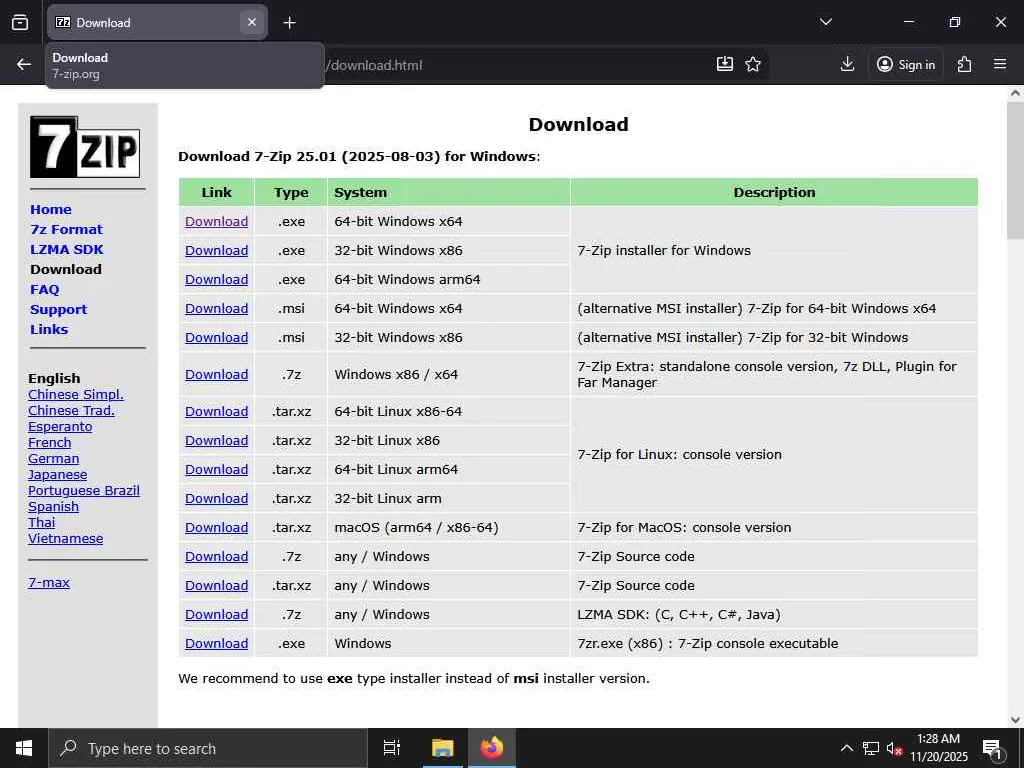1024x768 pixels.
Task: Switch language to French
Action: click(x=50, y=443)
